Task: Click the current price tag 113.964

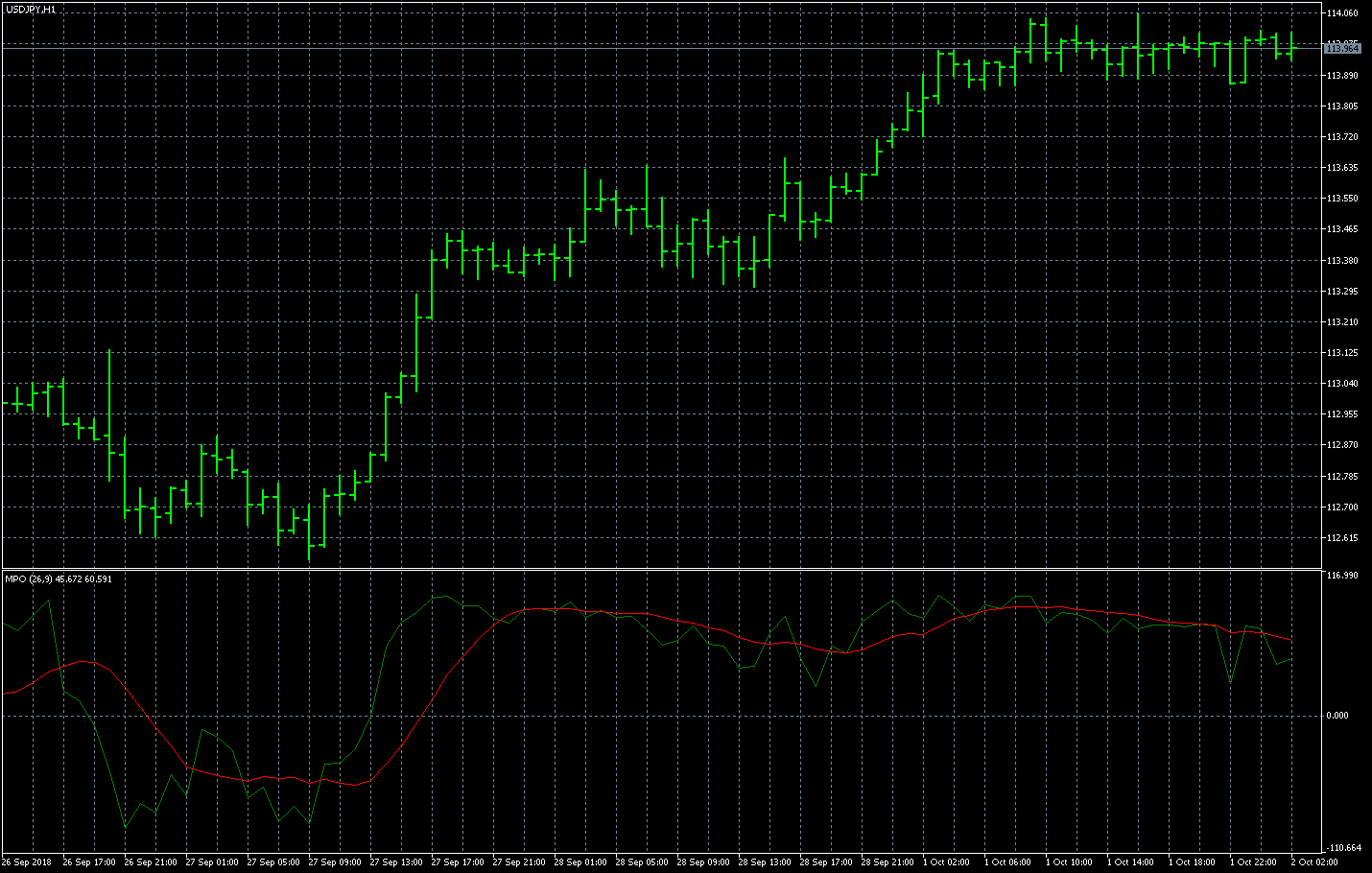Action: coord(1343,48)
